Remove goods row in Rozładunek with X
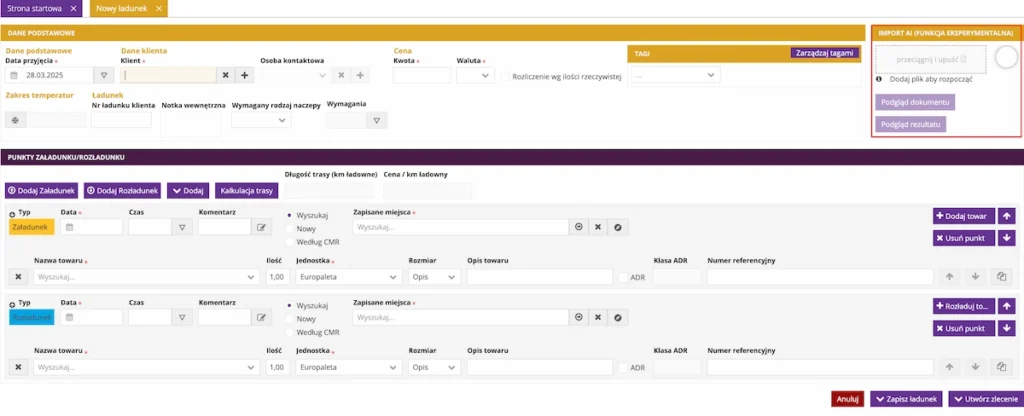The width and height of the screenshot is (1024, 416). tap(18, 367)
